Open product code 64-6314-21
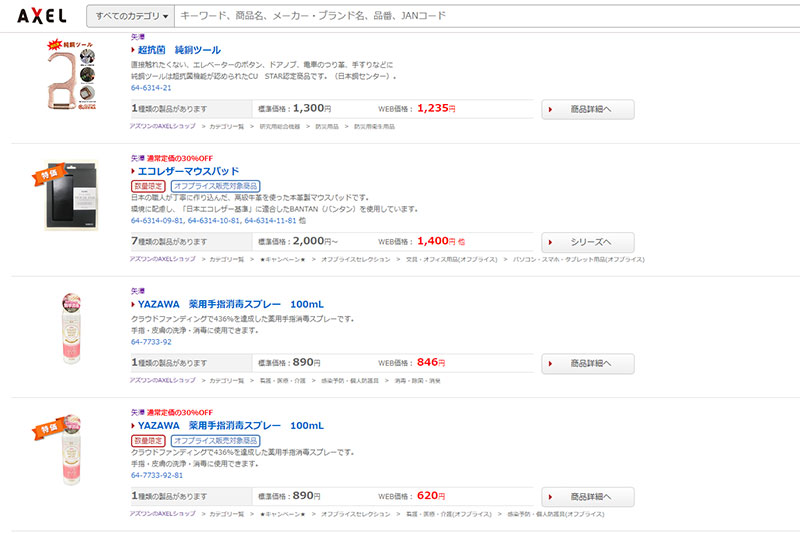Viewport: 800px width, 534px height. click(151, 88)
